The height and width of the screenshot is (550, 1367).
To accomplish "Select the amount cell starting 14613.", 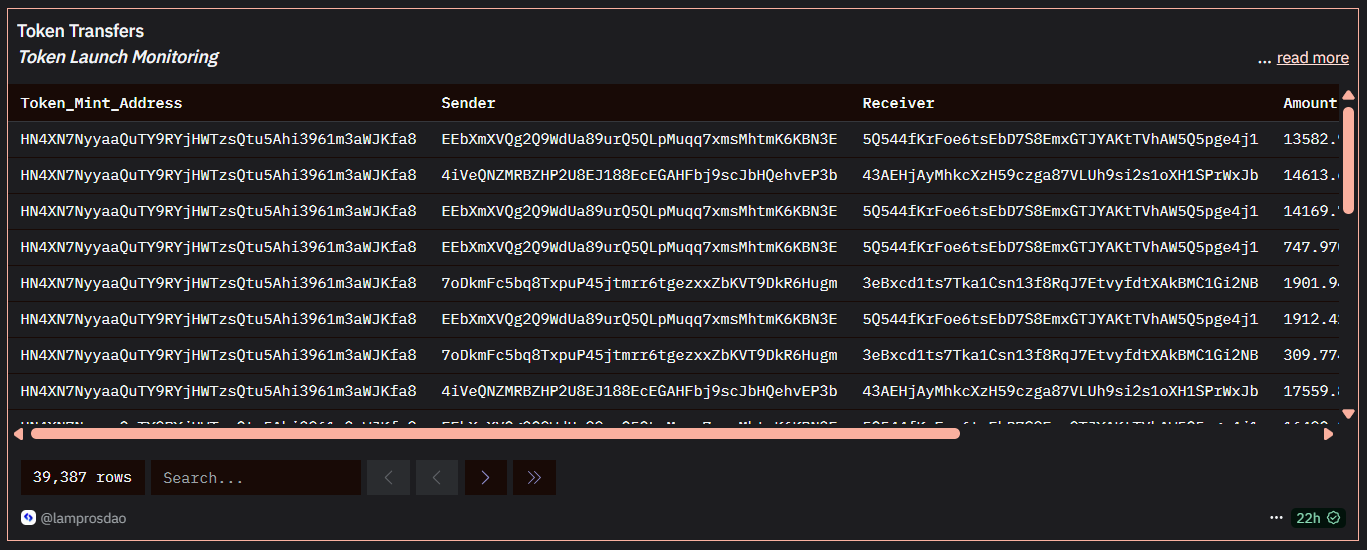I will point(1311,175).
